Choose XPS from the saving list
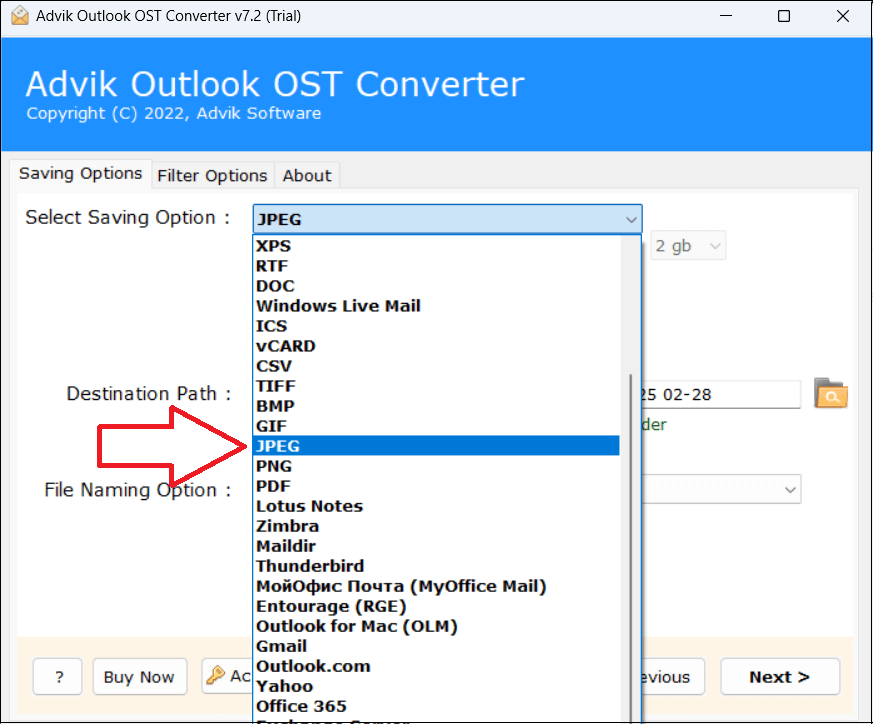This screenshot has width=873, height=724. 436,246
